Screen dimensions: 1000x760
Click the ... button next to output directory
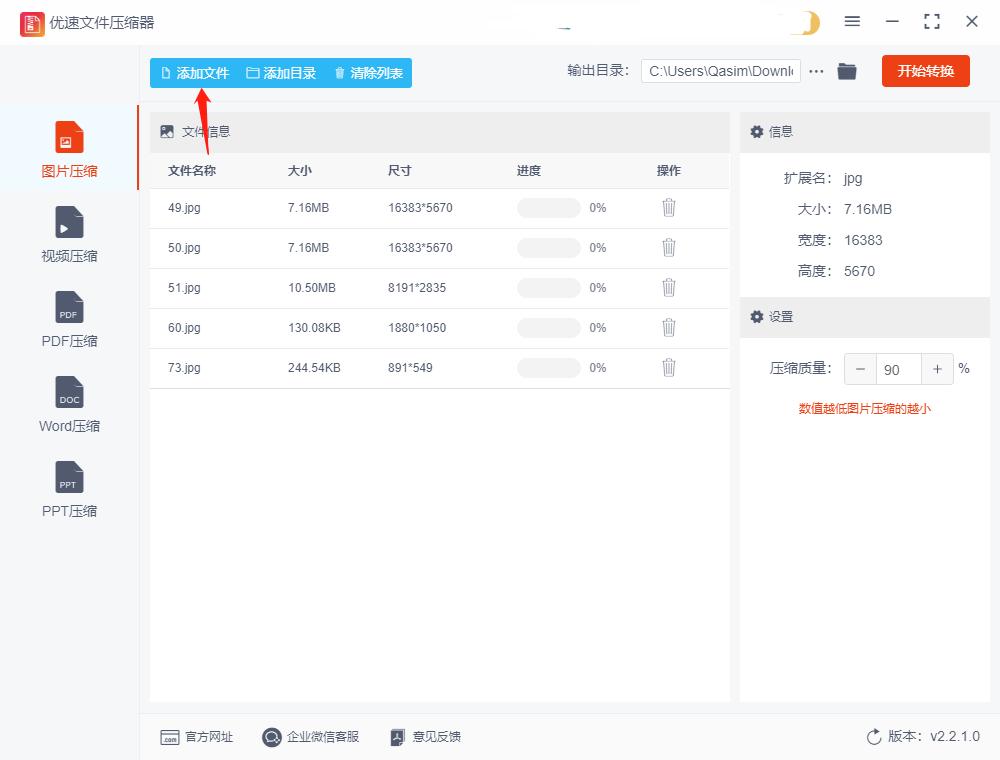pyautogui.click(x=816, y=71)
